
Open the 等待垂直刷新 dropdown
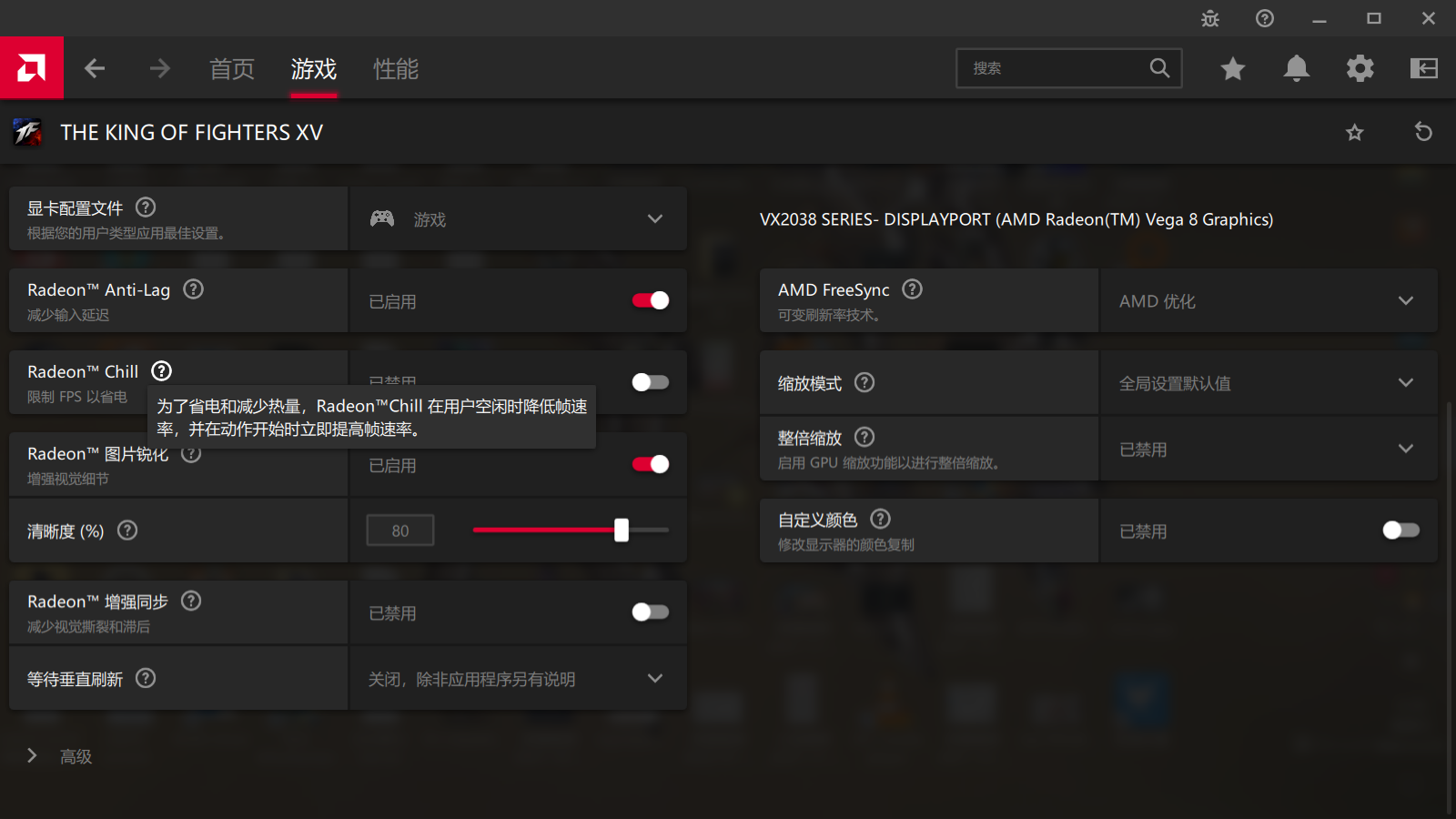(519, 678)
